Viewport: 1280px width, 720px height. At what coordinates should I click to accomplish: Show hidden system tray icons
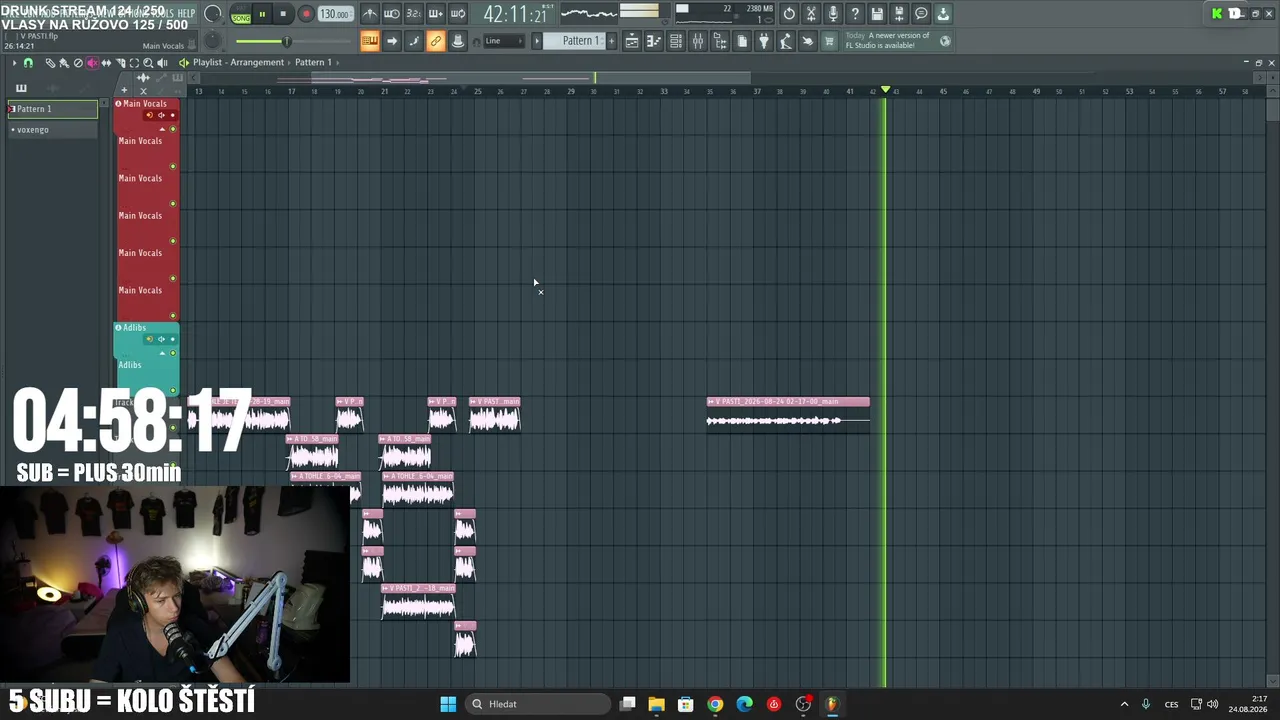pyautogui.click(x=1124, y=704)
